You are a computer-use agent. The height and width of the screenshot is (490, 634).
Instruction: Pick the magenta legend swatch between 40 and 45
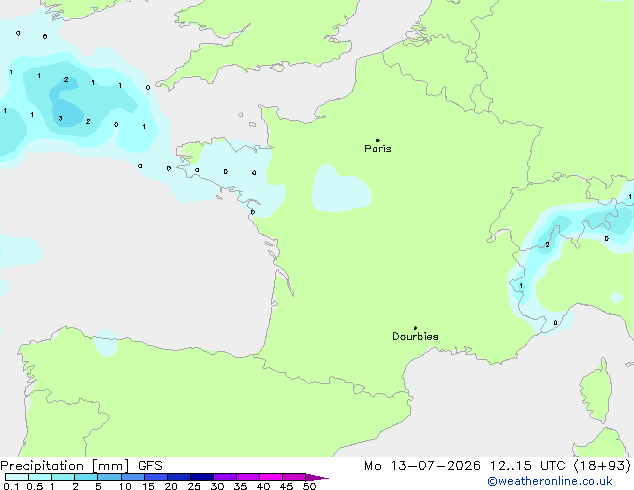[x=271, y=477]
